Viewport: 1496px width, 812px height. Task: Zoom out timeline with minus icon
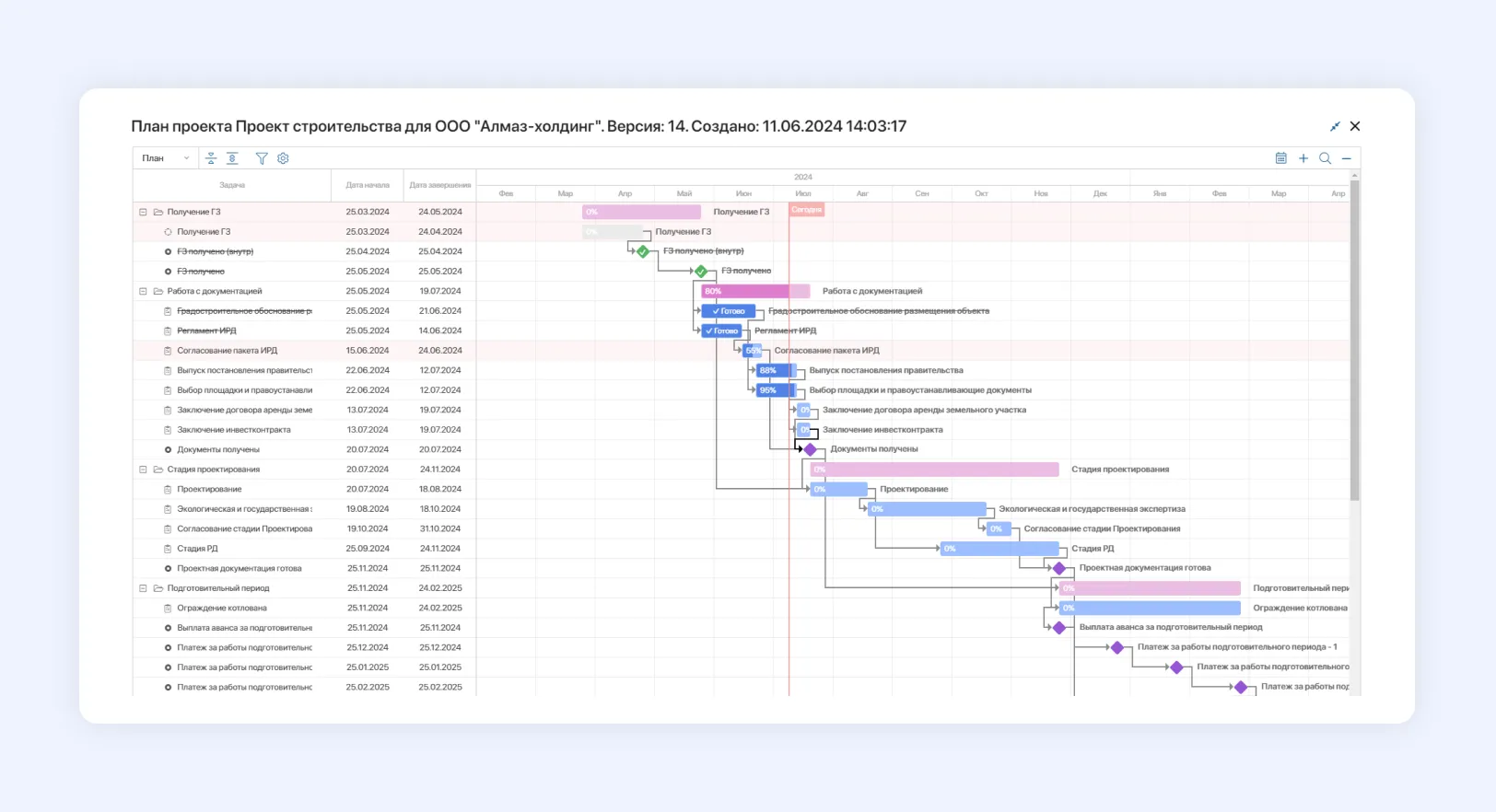tap(1346, 158)
